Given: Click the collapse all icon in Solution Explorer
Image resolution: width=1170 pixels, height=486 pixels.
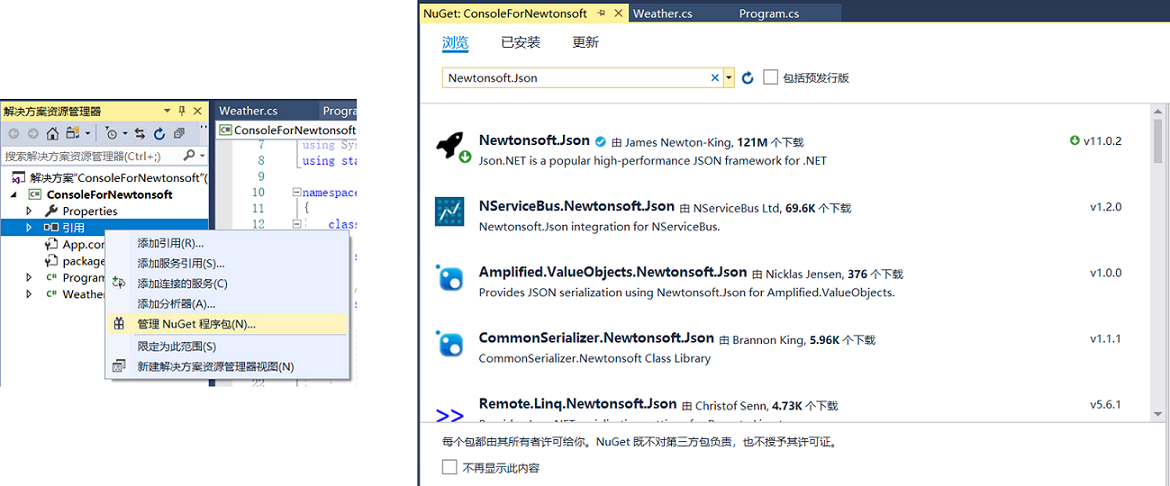Looking at the screenshot, I should [179, 134].
